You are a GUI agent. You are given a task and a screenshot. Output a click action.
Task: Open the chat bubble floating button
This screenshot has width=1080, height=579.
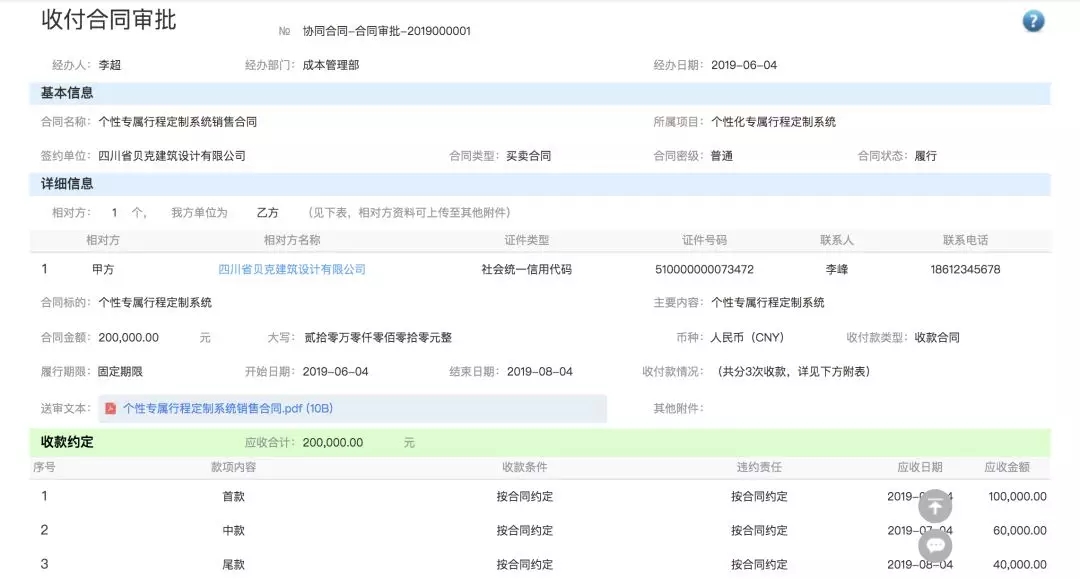tap(935, 545)
